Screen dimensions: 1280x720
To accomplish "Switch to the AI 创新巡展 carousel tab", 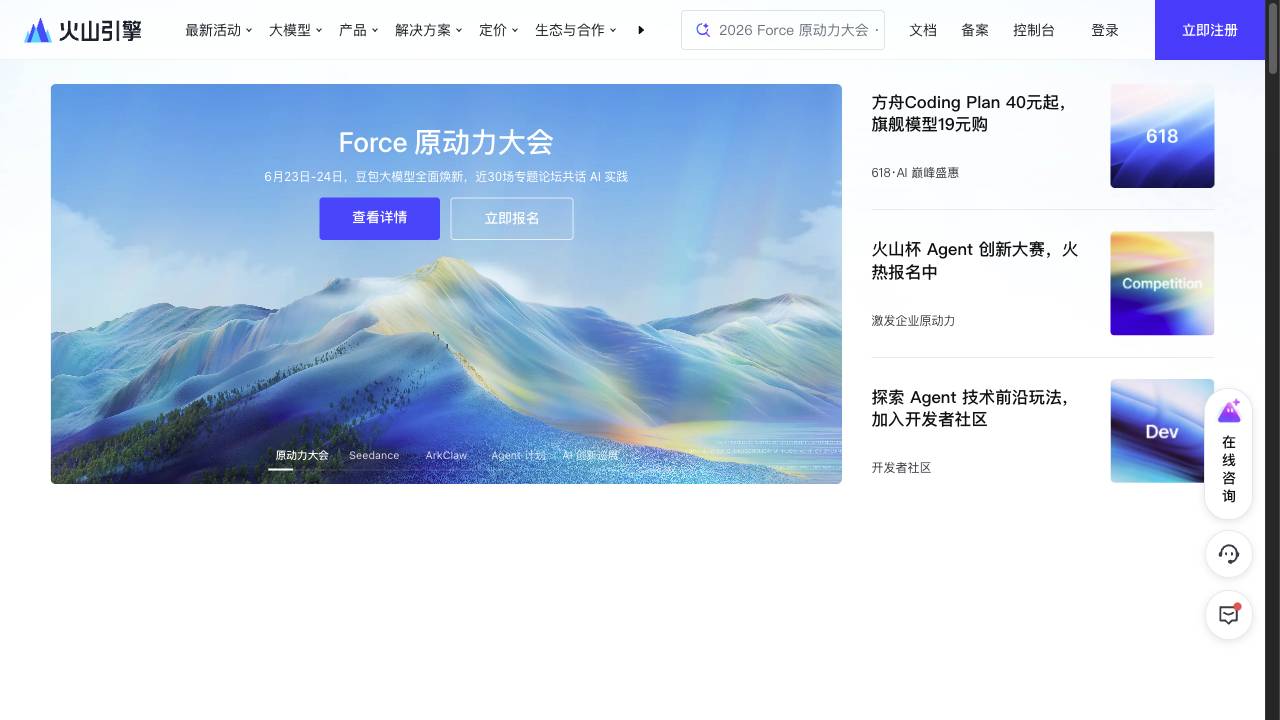I will [590, 455].
